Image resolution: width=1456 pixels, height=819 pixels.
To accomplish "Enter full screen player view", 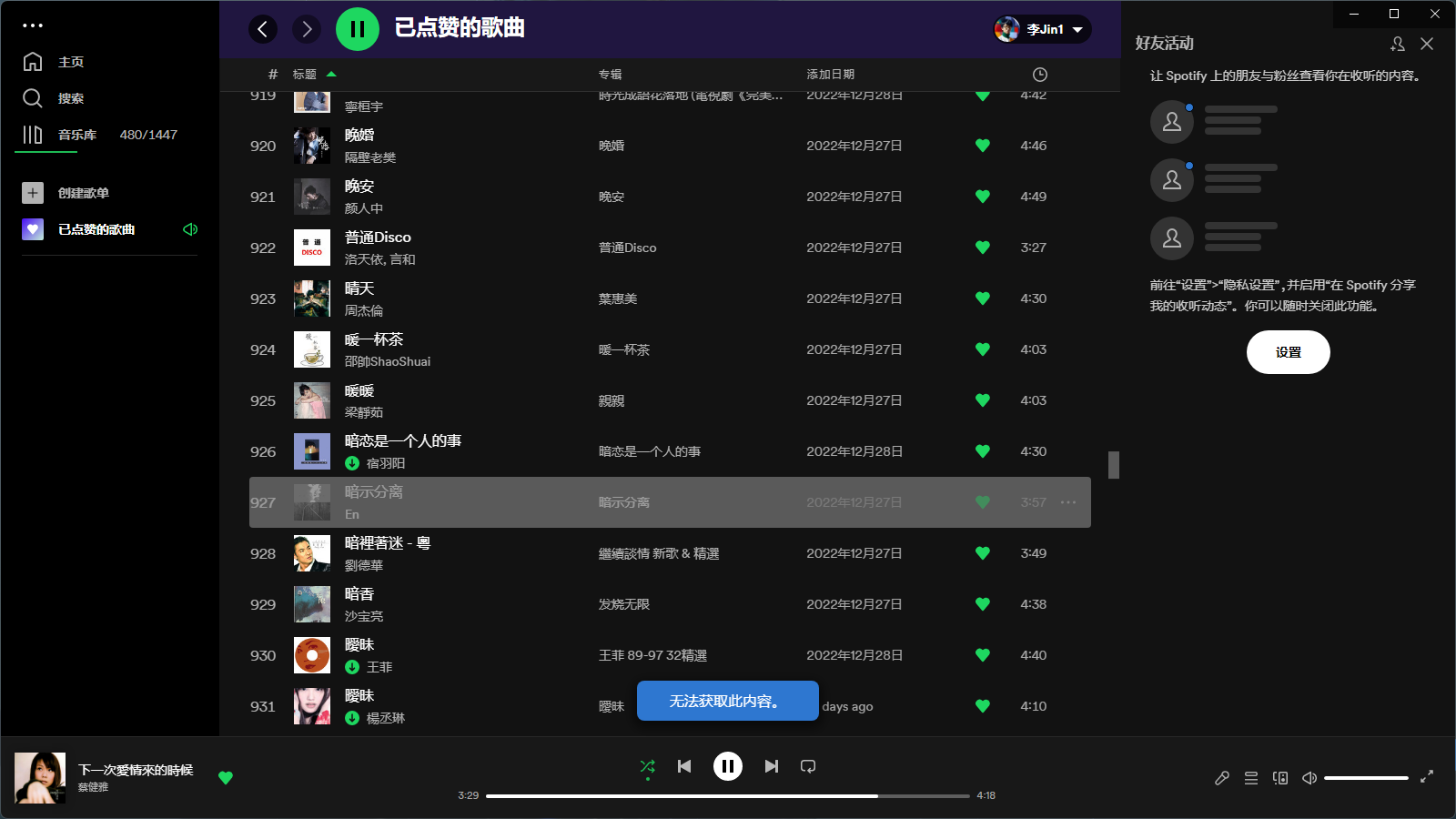I will (1427, 776).
